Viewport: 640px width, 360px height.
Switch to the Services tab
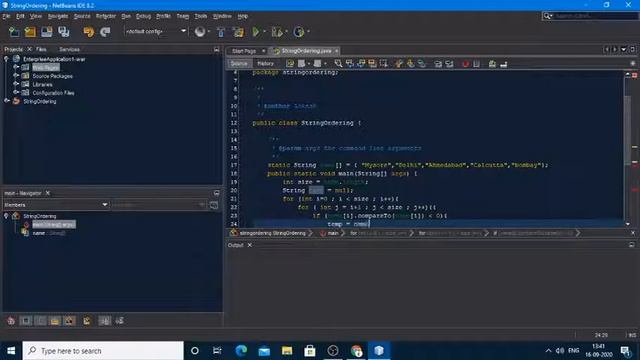coord(69,49)
